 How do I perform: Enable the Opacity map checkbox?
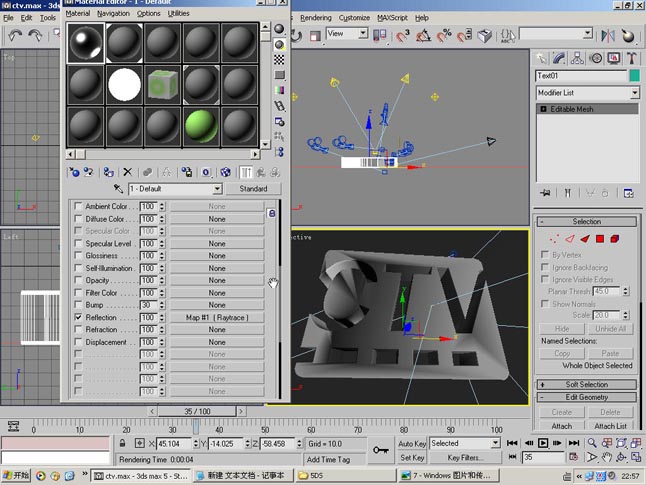pos(78,280)
